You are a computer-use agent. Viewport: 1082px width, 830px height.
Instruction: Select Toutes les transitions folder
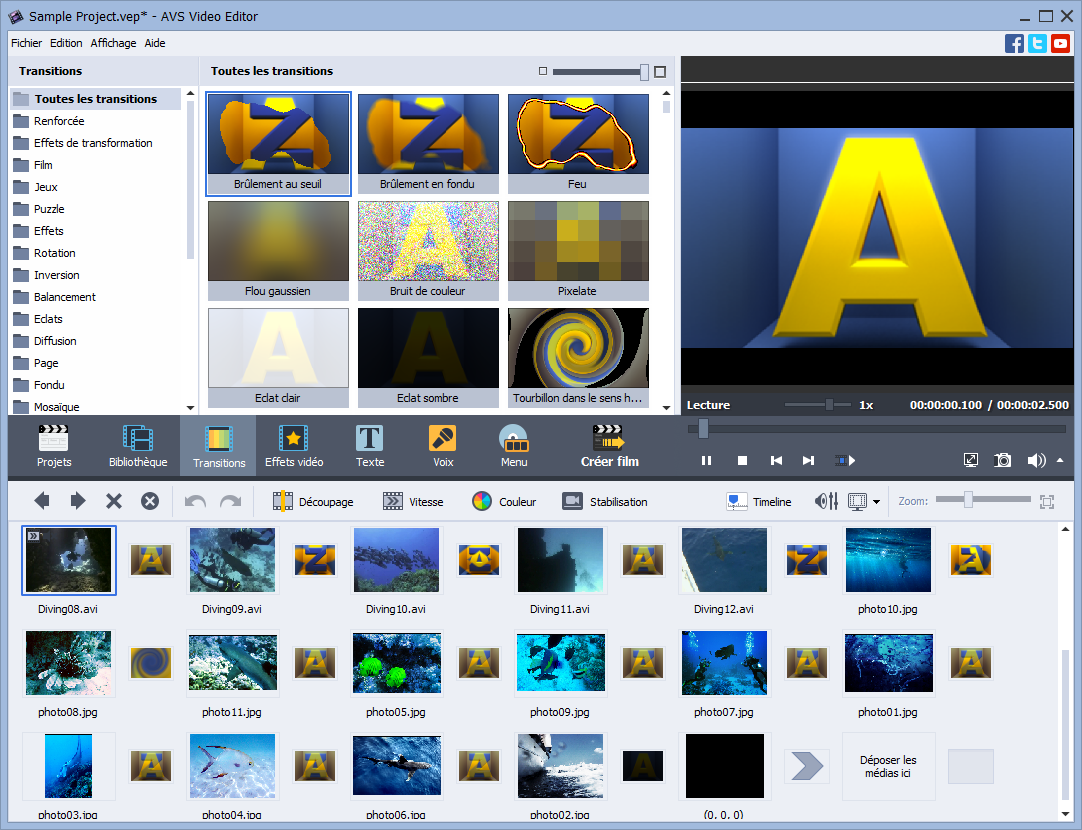[x=96, y=99]
